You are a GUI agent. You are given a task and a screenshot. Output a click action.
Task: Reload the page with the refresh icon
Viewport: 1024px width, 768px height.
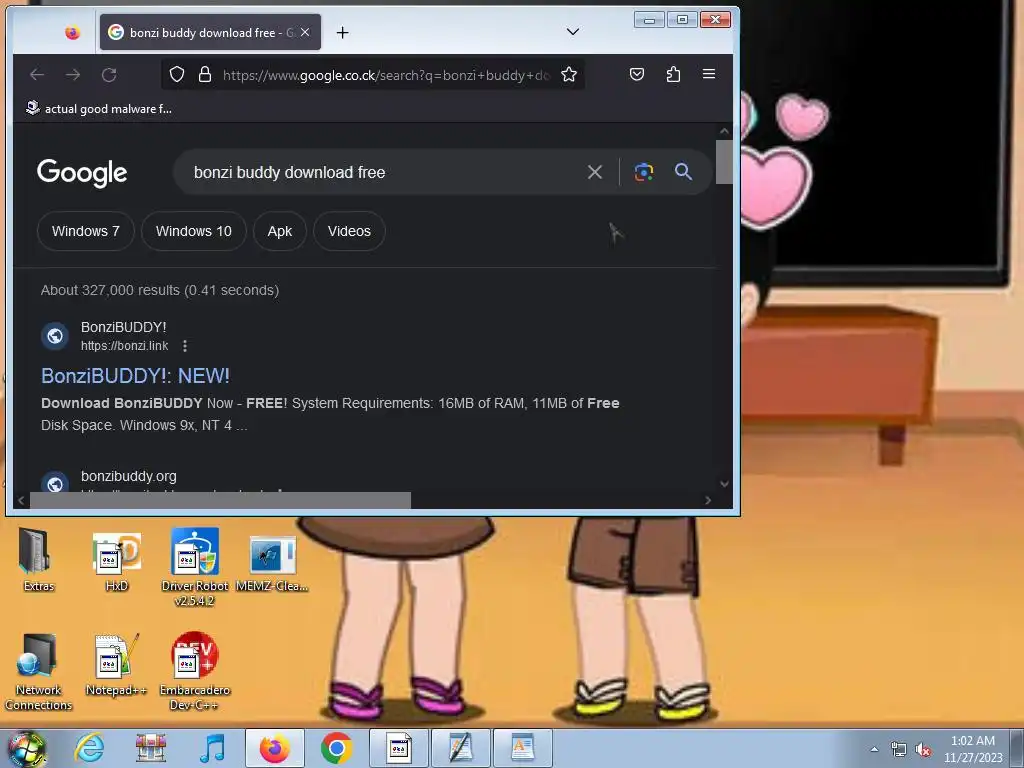click(x=109, y=74)
